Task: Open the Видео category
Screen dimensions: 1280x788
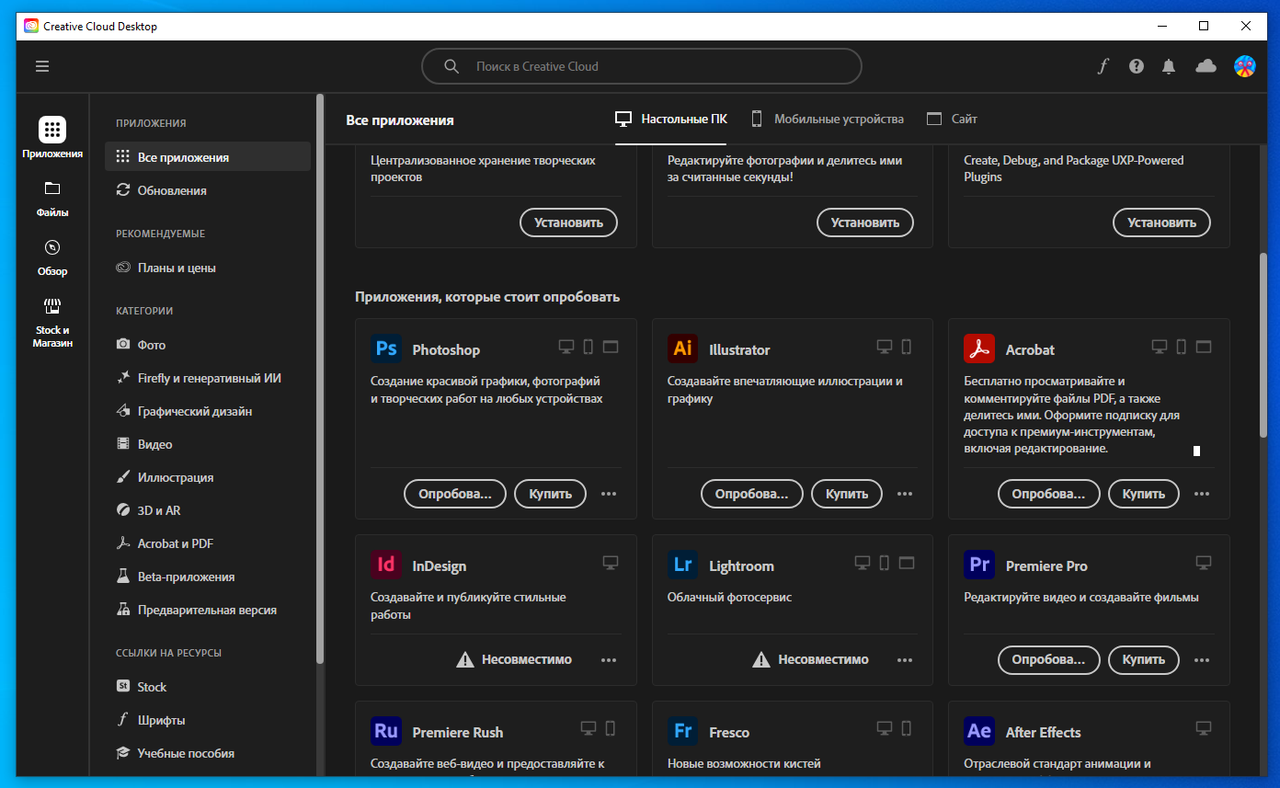Action: point(208,444)
